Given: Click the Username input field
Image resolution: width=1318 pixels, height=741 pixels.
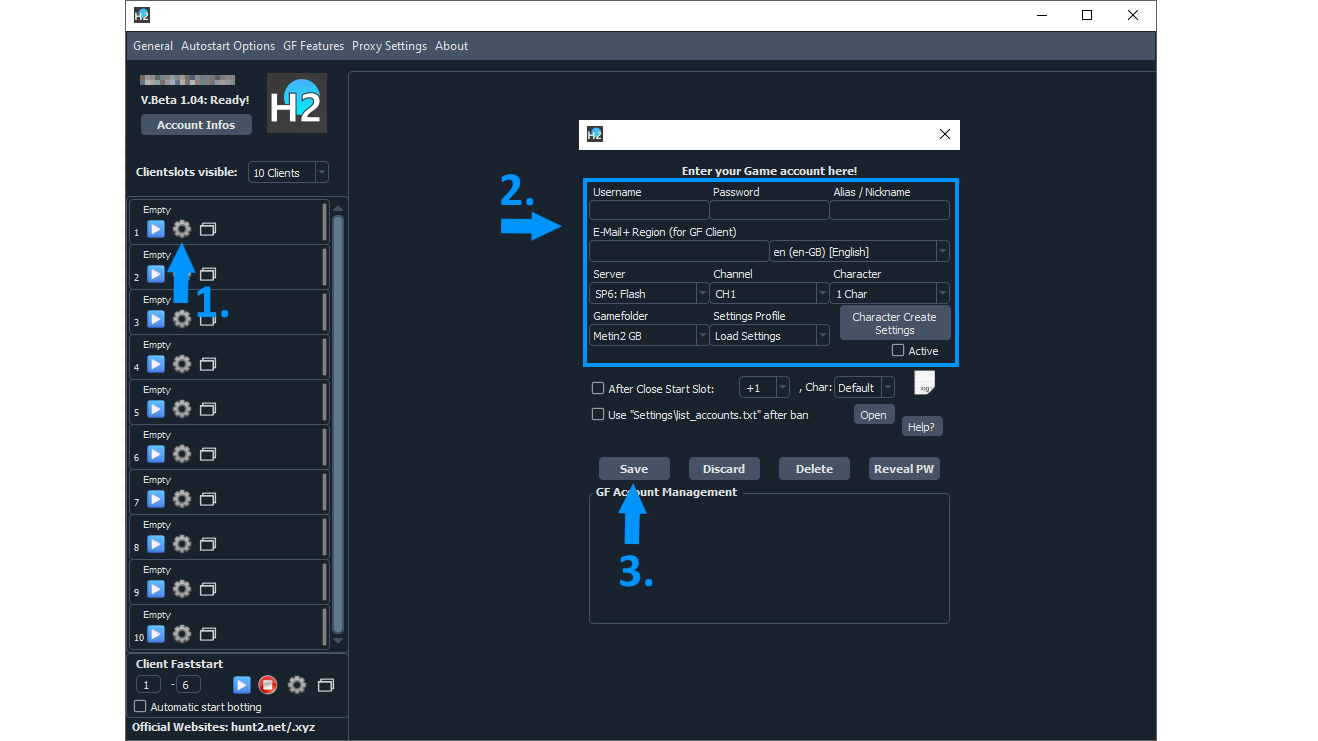Looking at the screenshot, I should (648, 210).
